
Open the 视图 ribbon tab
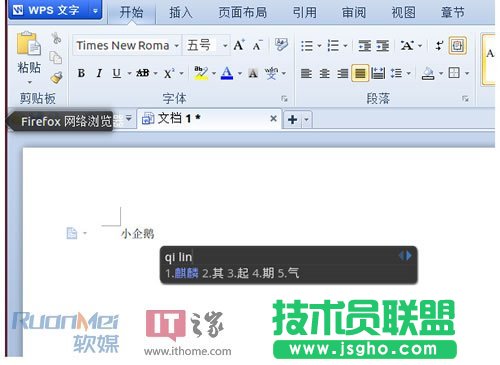coord(403,13)
